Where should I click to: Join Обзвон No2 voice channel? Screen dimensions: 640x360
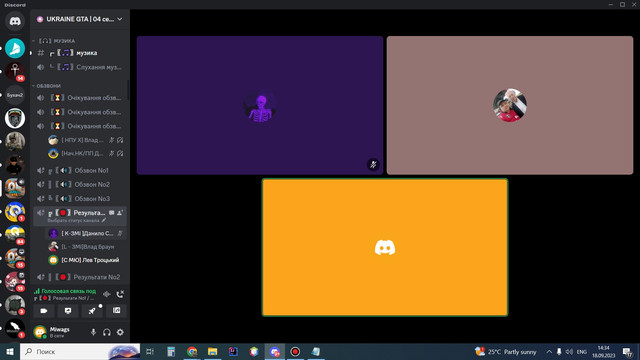point(80,184)
